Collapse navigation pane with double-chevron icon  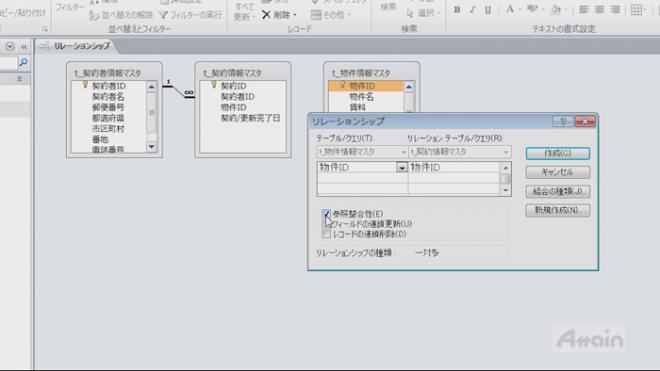tap(24, 47)
